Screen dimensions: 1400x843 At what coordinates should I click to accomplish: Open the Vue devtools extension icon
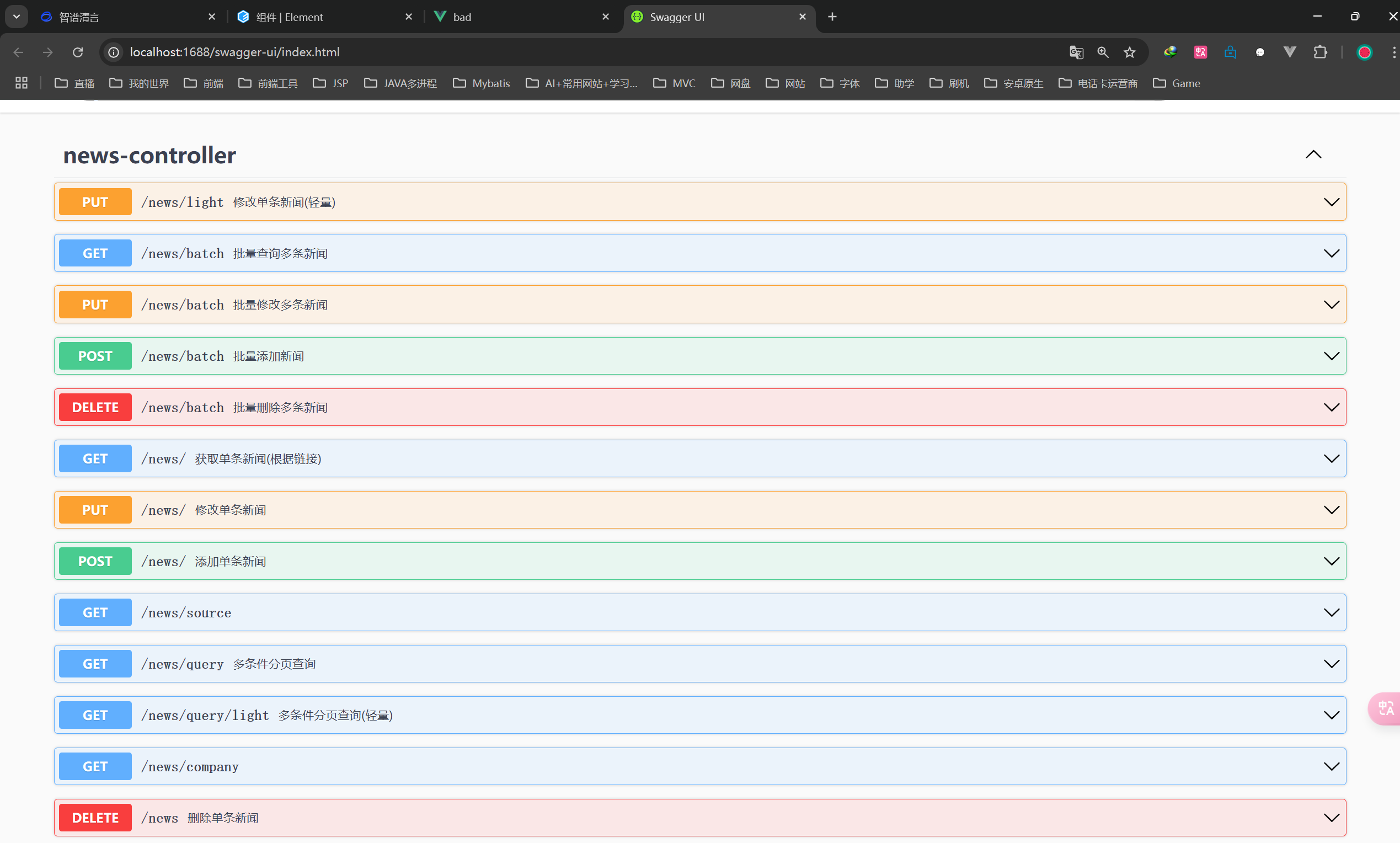tap(1289, 52)
